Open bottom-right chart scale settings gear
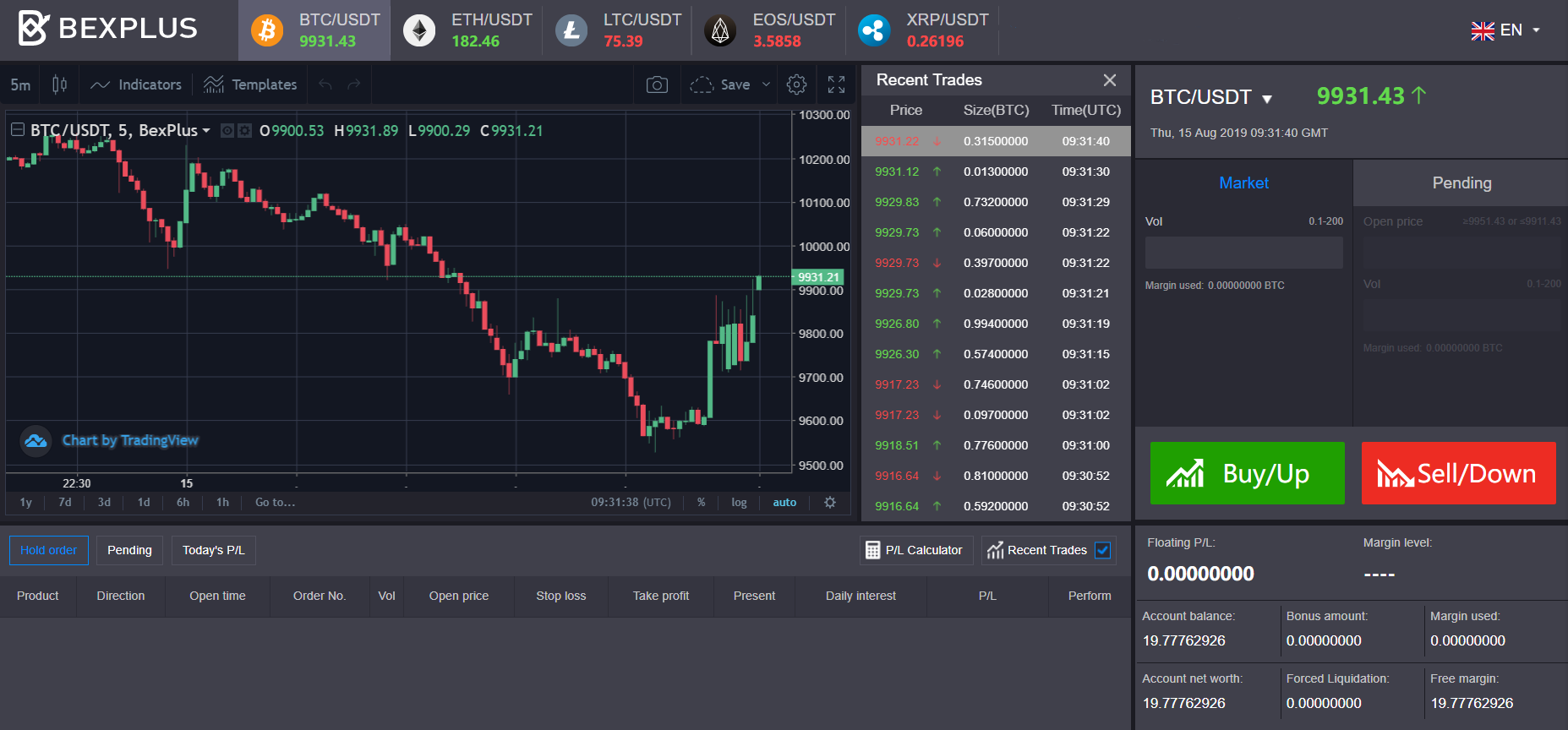The height and width of the screenshot is (730, 1568). point(830,502)
